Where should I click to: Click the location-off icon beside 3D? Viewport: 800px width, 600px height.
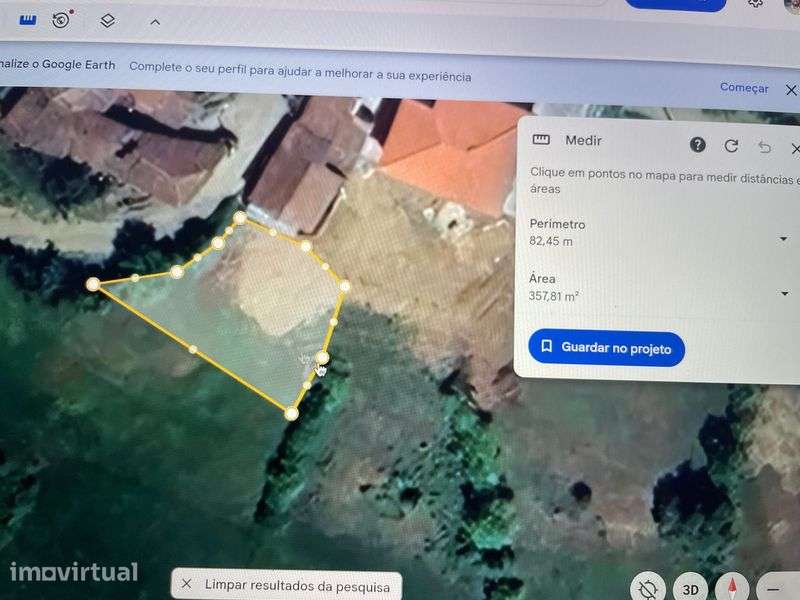click(648, 589)
